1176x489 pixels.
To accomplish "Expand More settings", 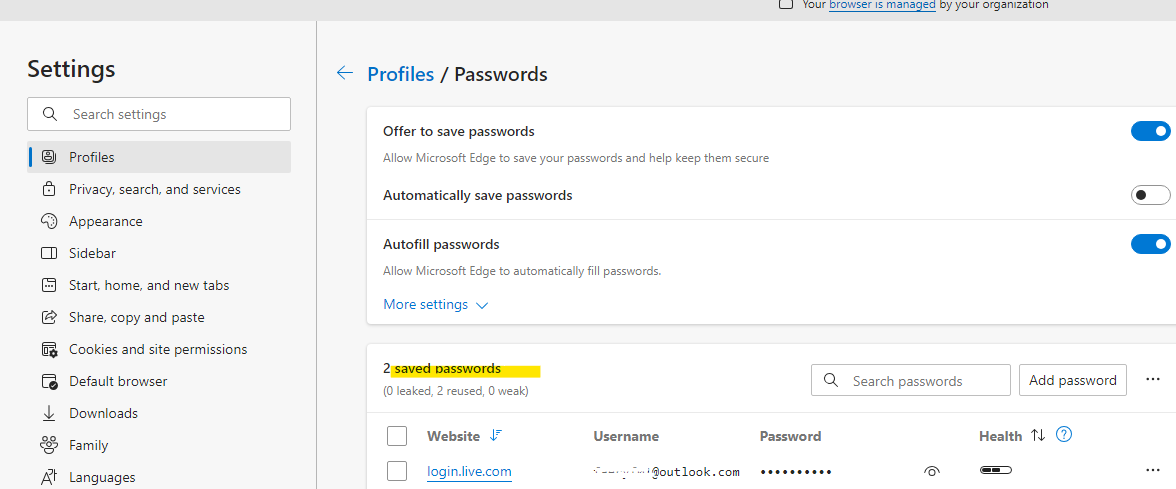I will tap(436, 304).
